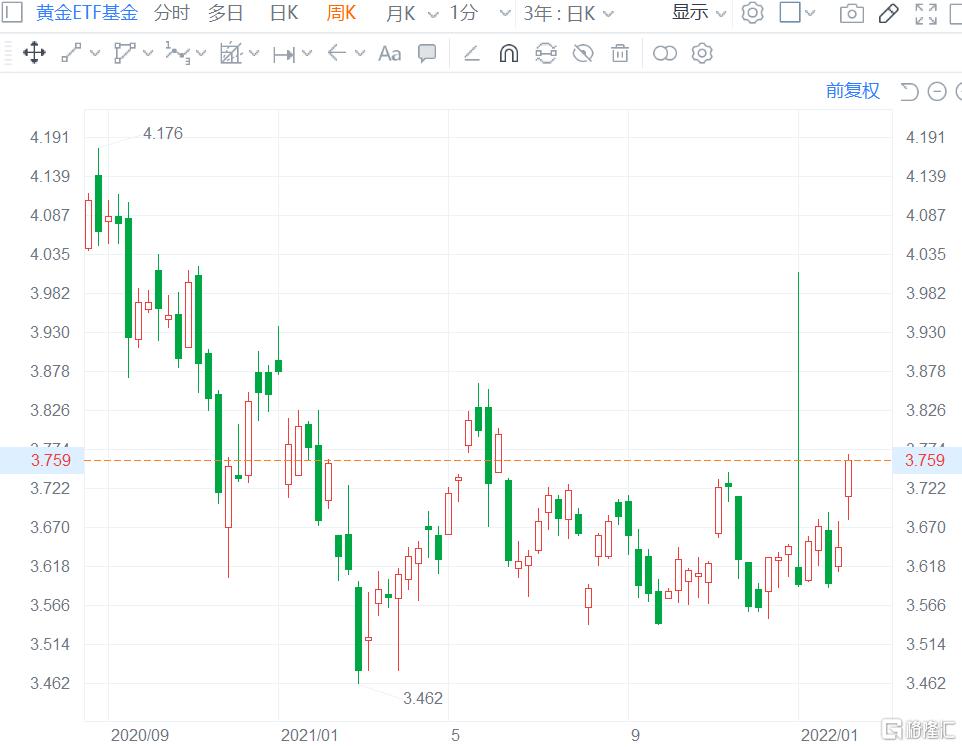Take a chart snapshot with the camera icon

click(851, 14)
